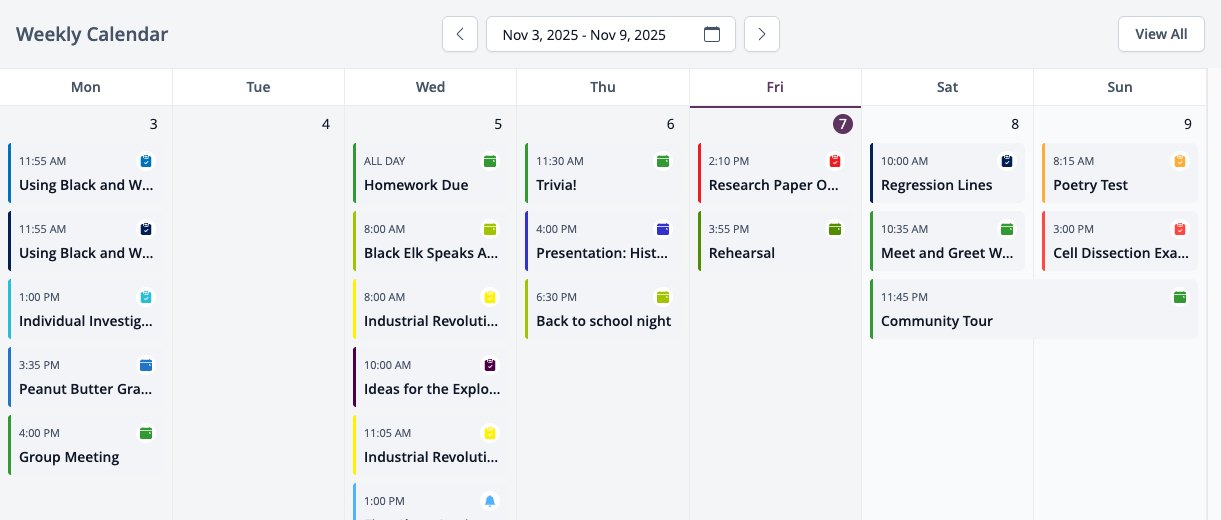Screen dimensions: 1221x520
Task: Open the Group Meeting event
Action: [x=86, y=445]
